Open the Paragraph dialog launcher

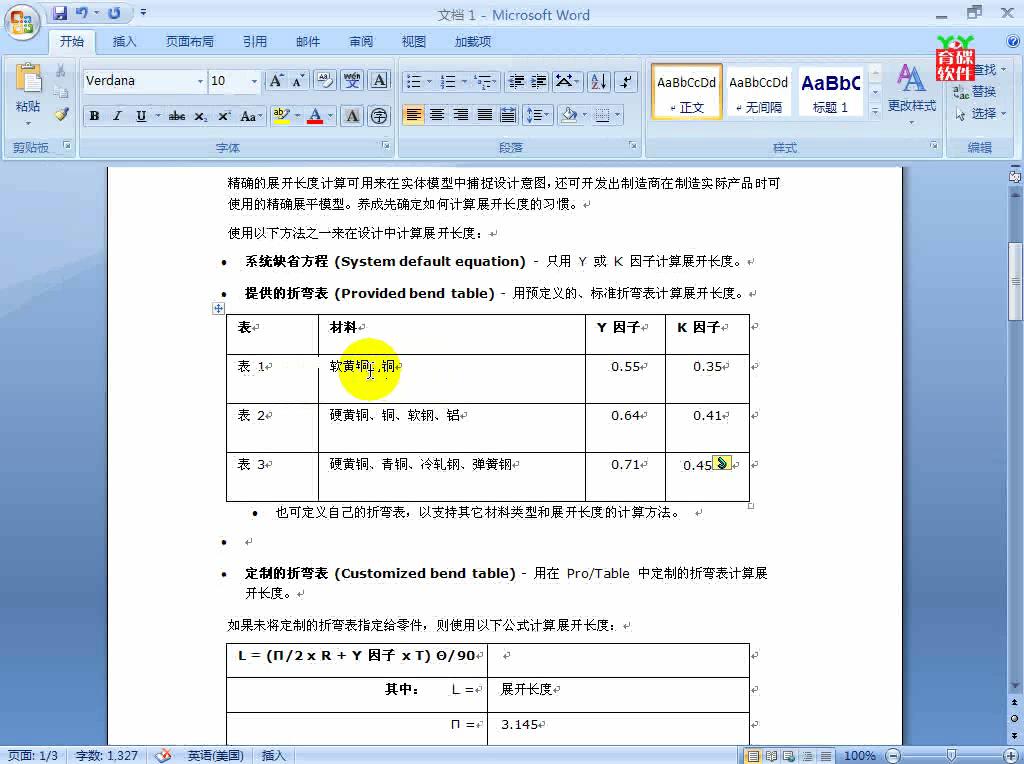click(x=633, y=146)
